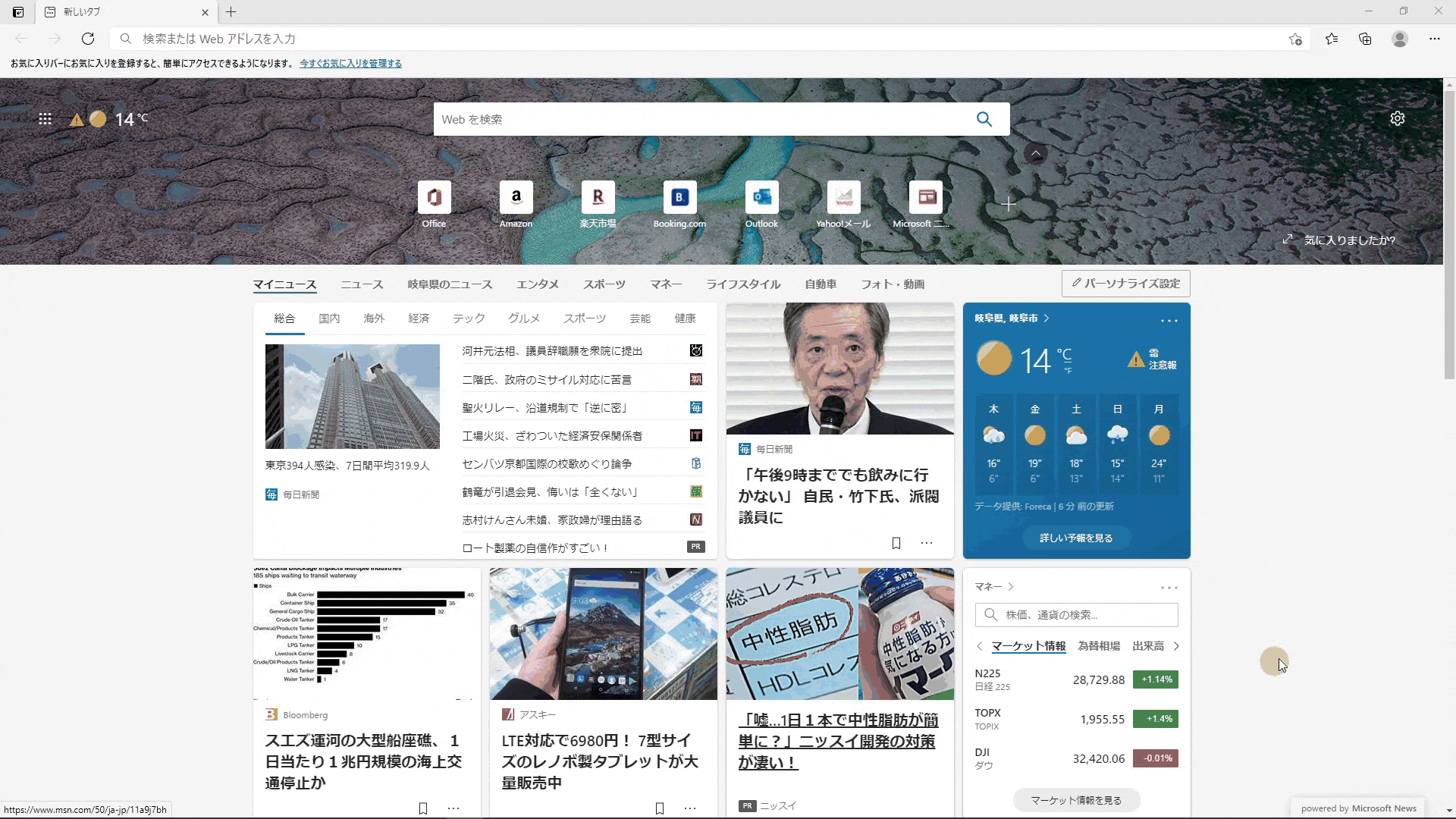The height and width of the screenshot is (819, 1456).
Task: Open the 今すぐお気に入りを管理する link
Action: pos(350,64)
